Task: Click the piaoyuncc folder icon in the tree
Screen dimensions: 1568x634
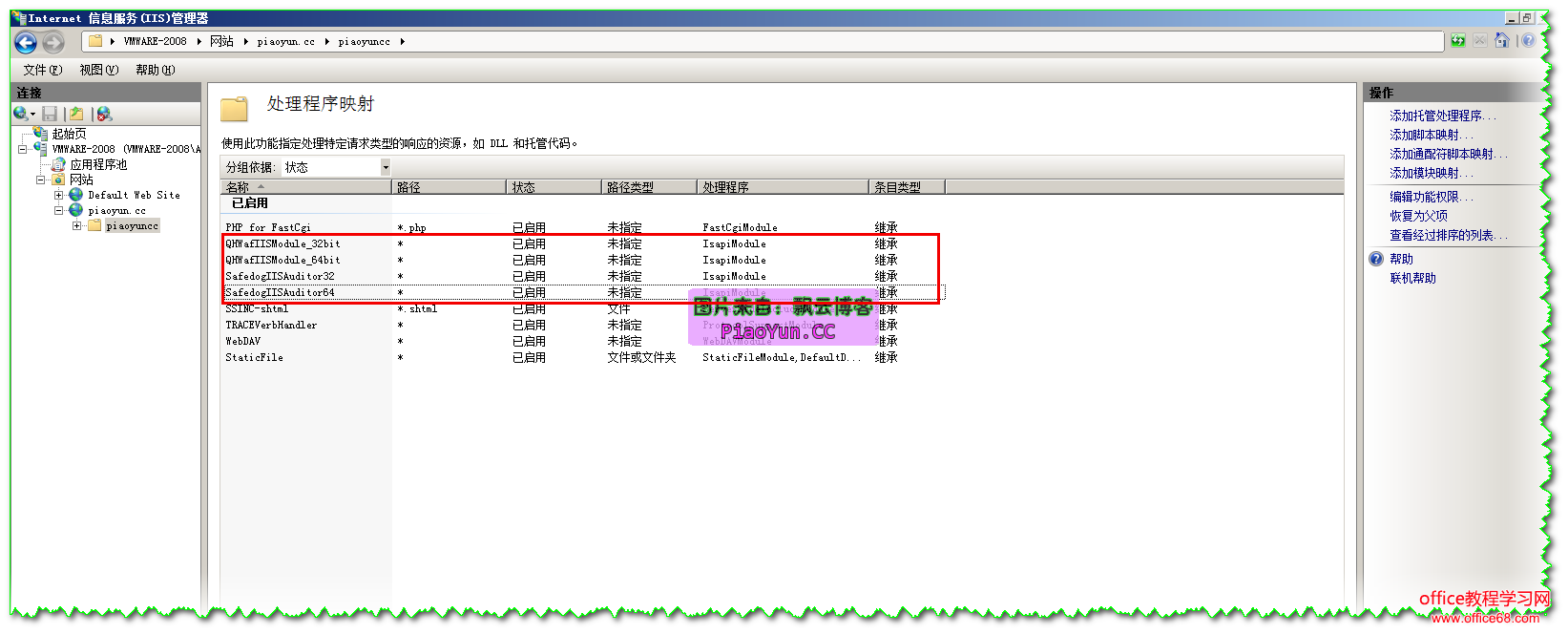Action: pyautogui.click(x=94, y=225)
